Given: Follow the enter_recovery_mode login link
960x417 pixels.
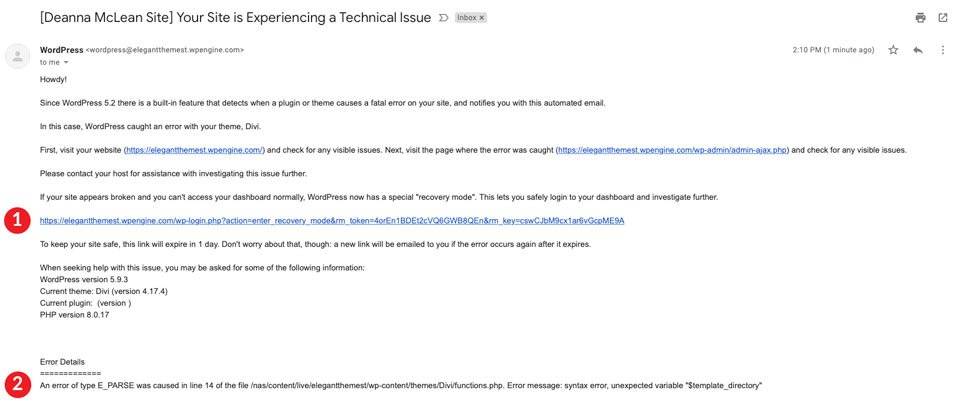Looking at the screenshot, I should tap(332, 220).
